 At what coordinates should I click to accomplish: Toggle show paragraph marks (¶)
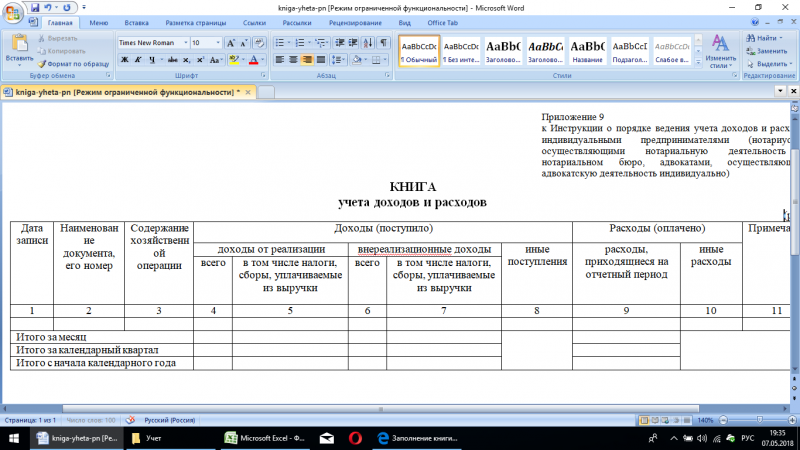click(383, 43)
